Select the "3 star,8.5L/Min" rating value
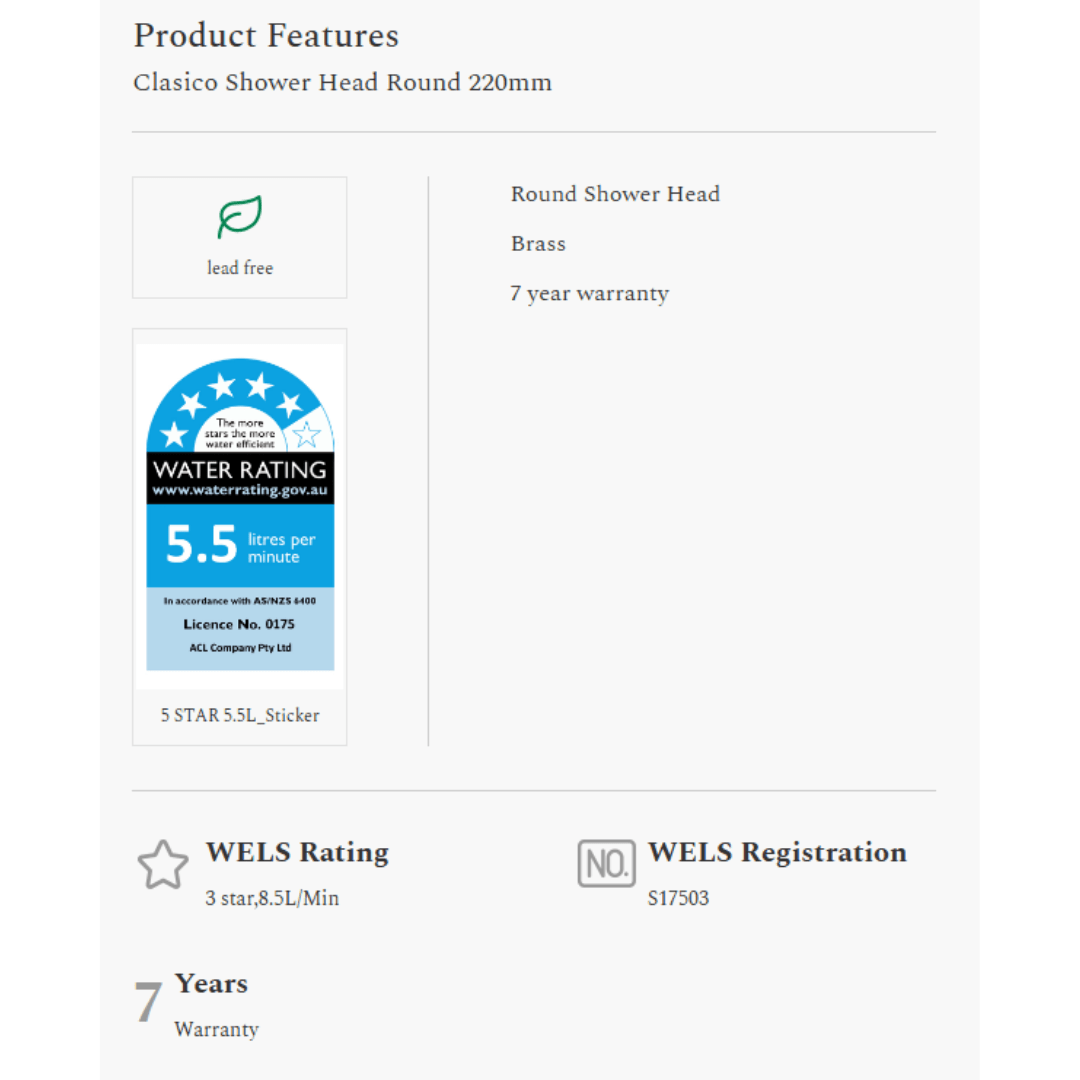Image resolution: width=1080 pixels, height=1080 pixels. coord(272,898)
